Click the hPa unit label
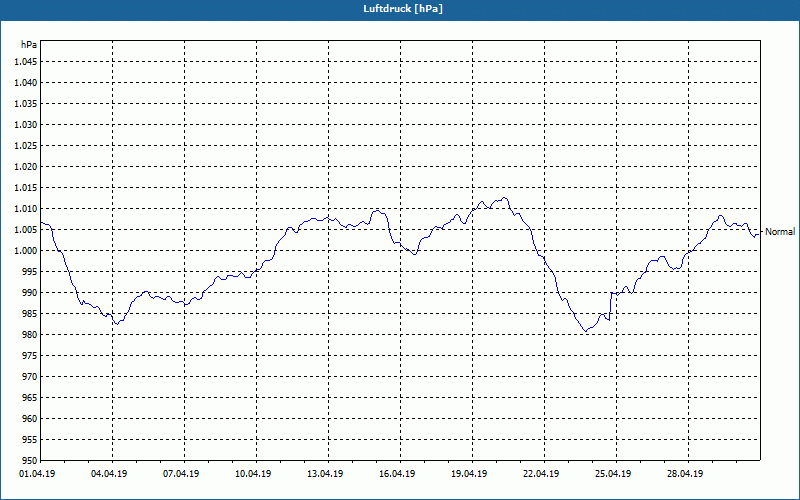The height and width of the screenshot is (500, 800). [x=29, y=45]
